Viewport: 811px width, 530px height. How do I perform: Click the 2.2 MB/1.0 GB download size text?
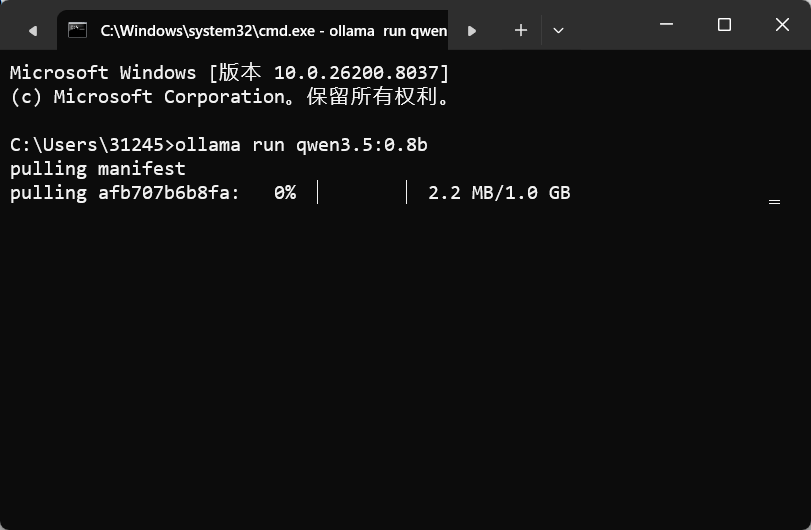tap(499, 193)
